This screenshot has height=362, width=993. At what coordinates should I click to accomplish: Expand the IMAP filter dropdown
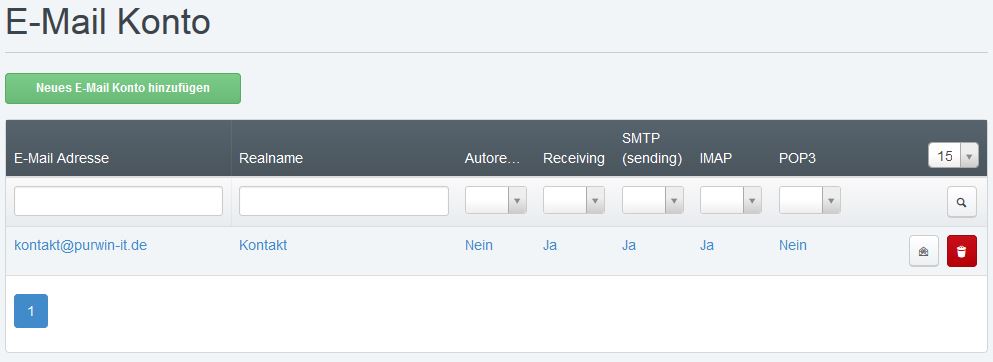731,200
